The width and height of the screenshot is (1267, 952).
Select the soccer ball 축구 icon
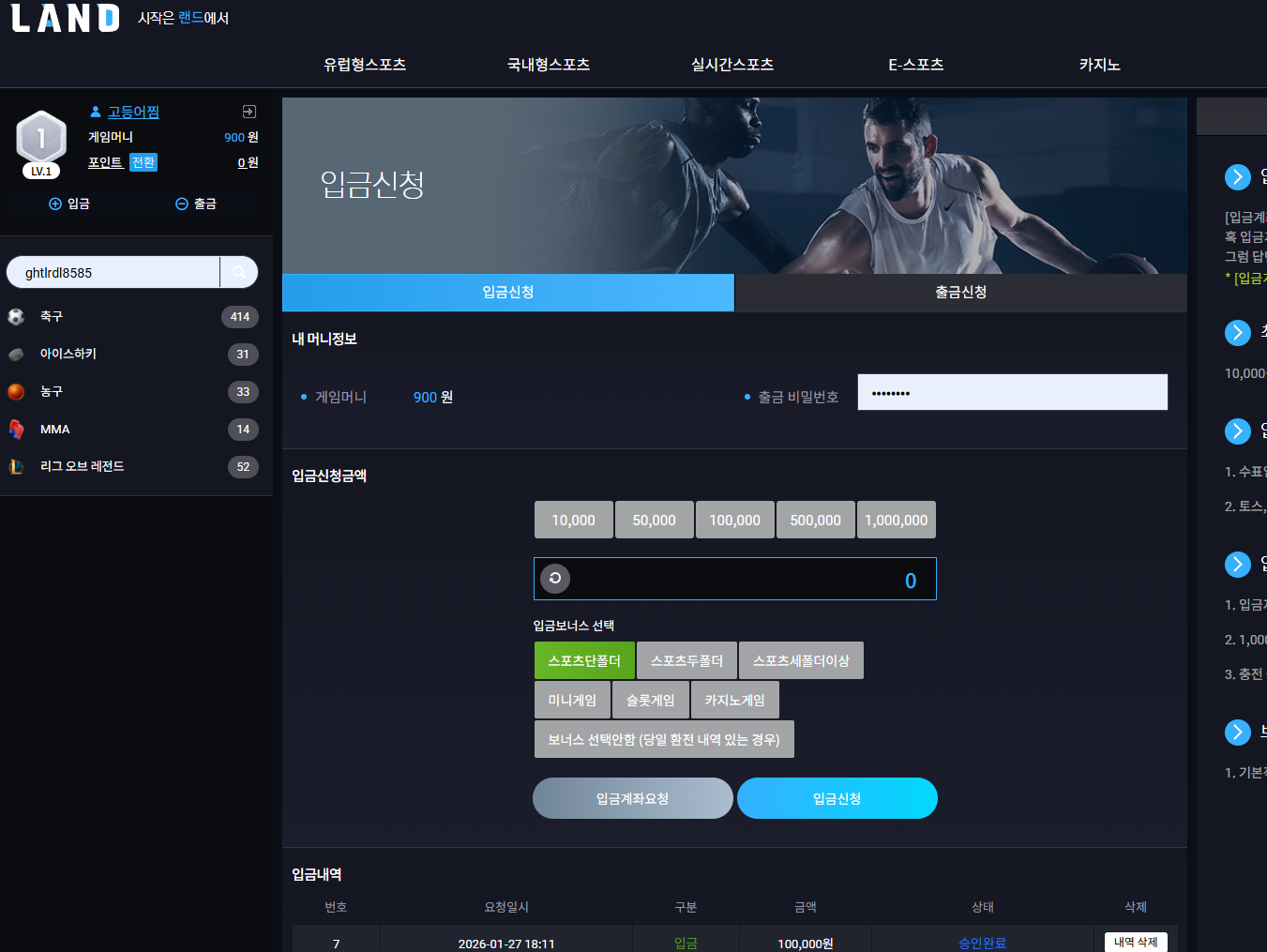[x=16, y=317]
